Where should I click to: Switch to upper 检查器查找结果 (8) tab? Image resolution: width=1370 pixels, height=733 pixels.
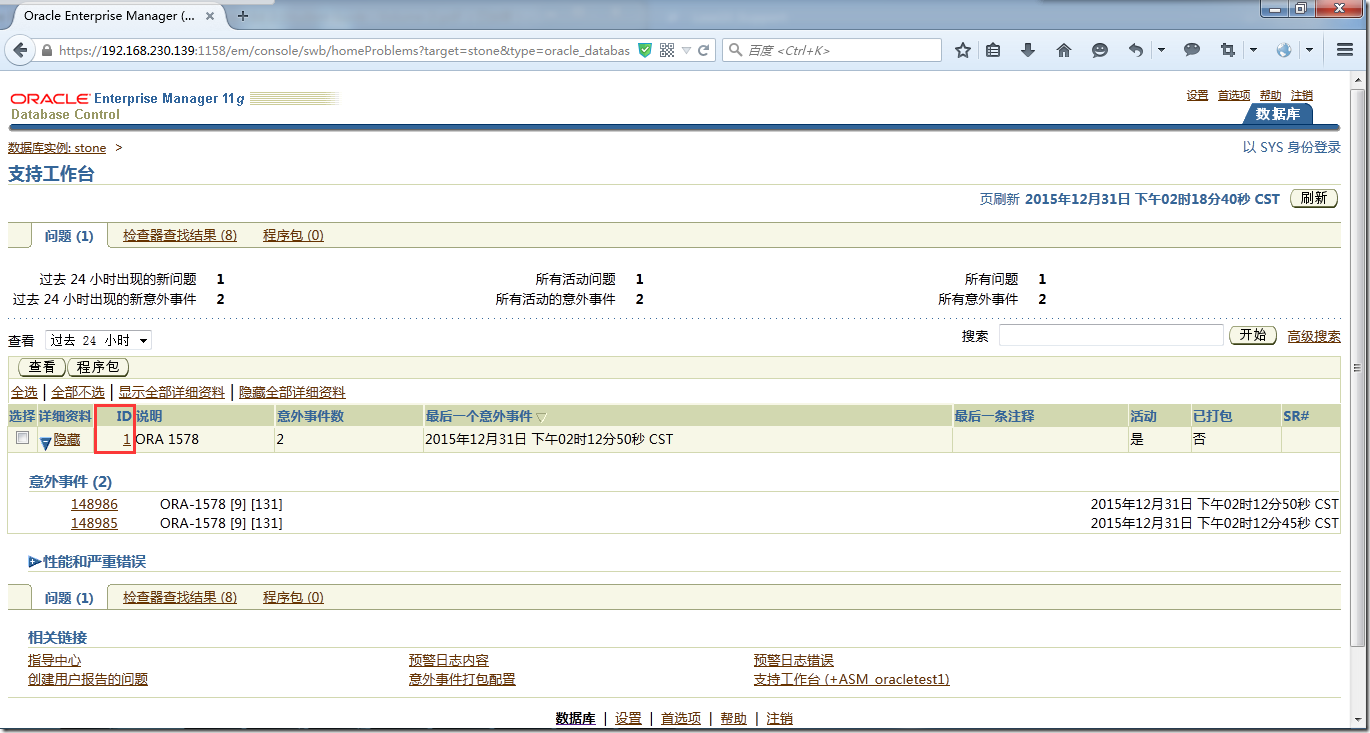coord(180,236)
